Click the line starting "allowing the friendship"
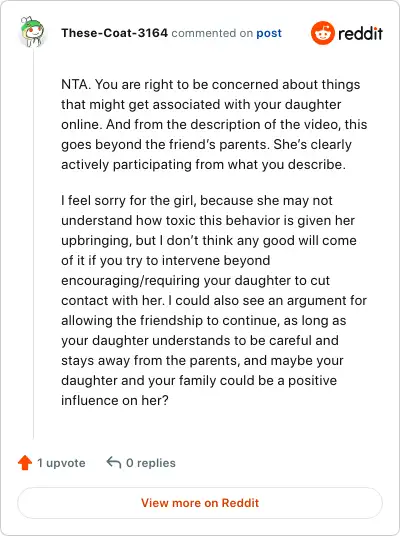 (204, 320)
